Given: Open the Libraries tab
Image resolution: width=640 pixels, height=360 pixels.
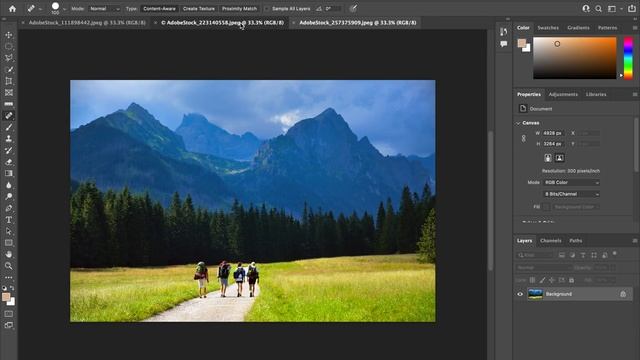Looking at the screenshot, I should [x=596, y=94].
